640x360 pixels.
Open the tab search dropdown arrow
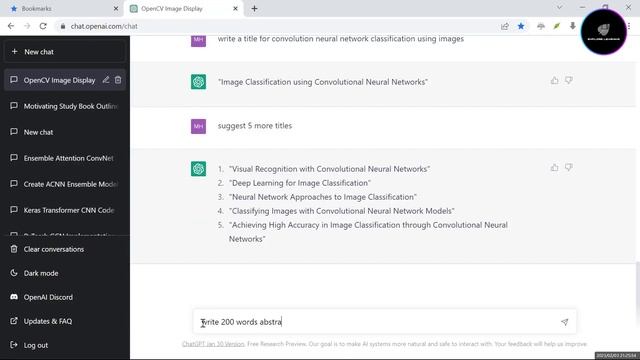tap(560, 8)
